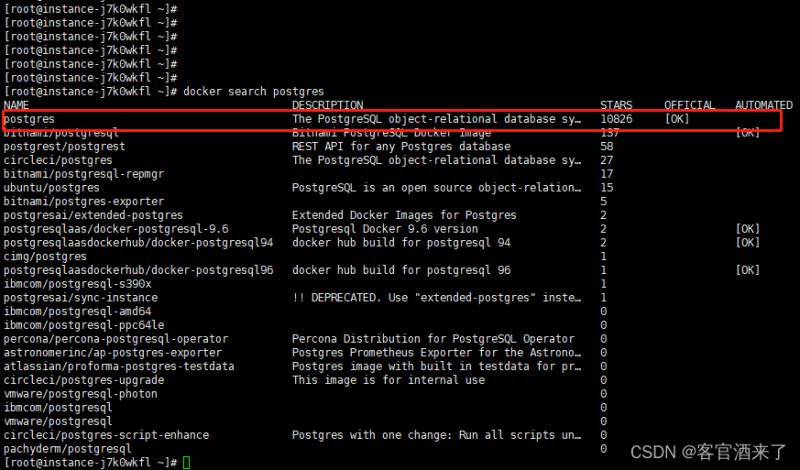This screenshot has width=800, height=470.
Task: Click the 'postgres' image name in first row
Action: 29,119
